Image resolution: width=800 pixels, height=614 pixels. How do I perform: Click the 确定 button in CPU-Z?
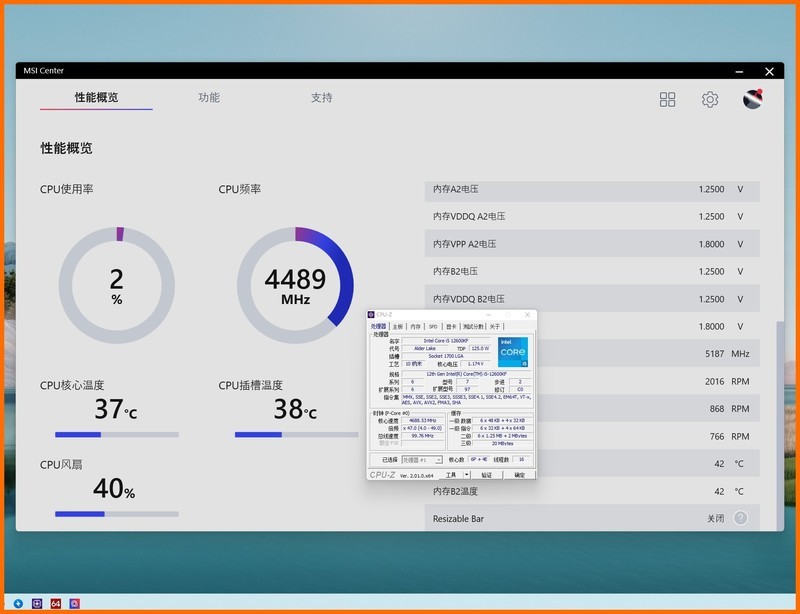point(519,475)
